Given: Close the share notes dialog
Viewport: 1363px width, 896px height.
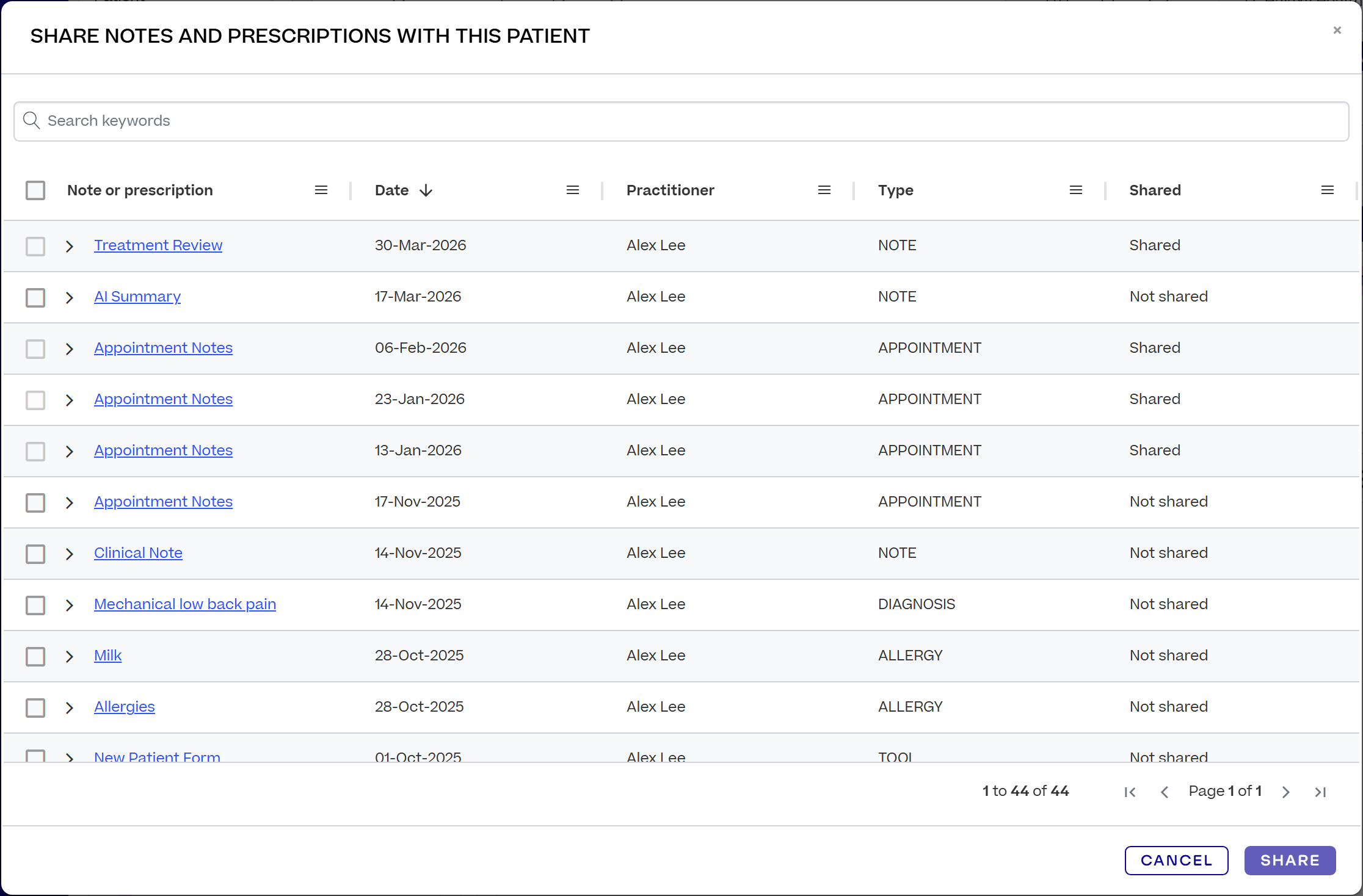Looking at the screenshot, I should [1337, 30].
